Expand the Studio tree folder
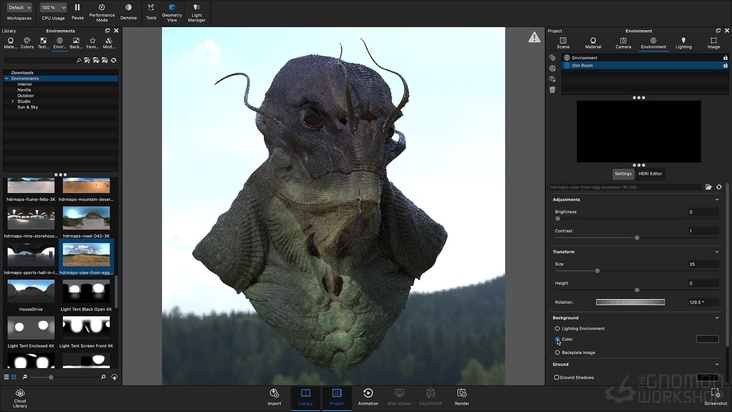This screenshot has height=412, width=732. click(x=13, y=101)
